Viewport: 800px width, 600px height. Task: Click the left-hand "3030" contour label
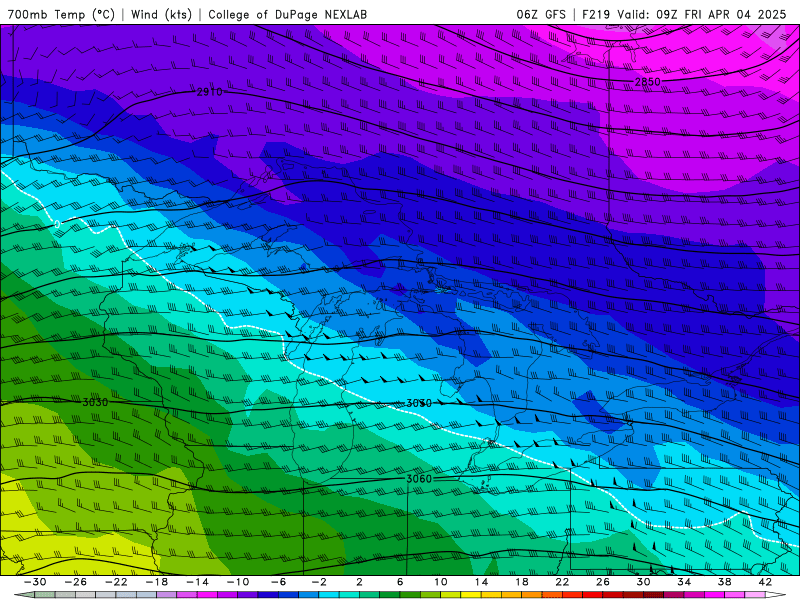pos(95,402)
